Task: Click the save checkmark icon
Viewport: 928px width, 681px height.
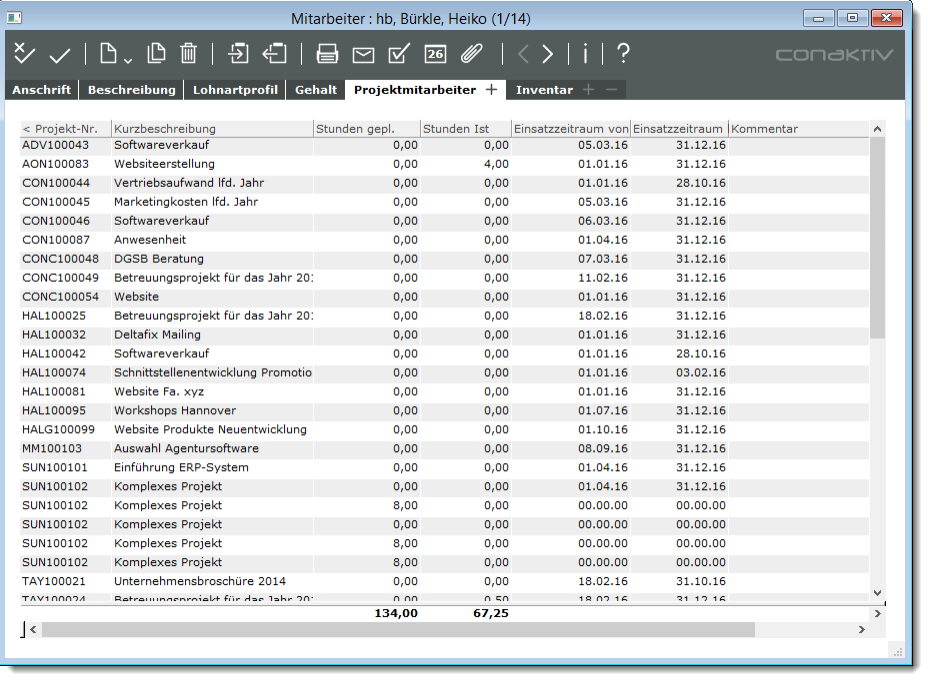Action: tap(60, 54)
